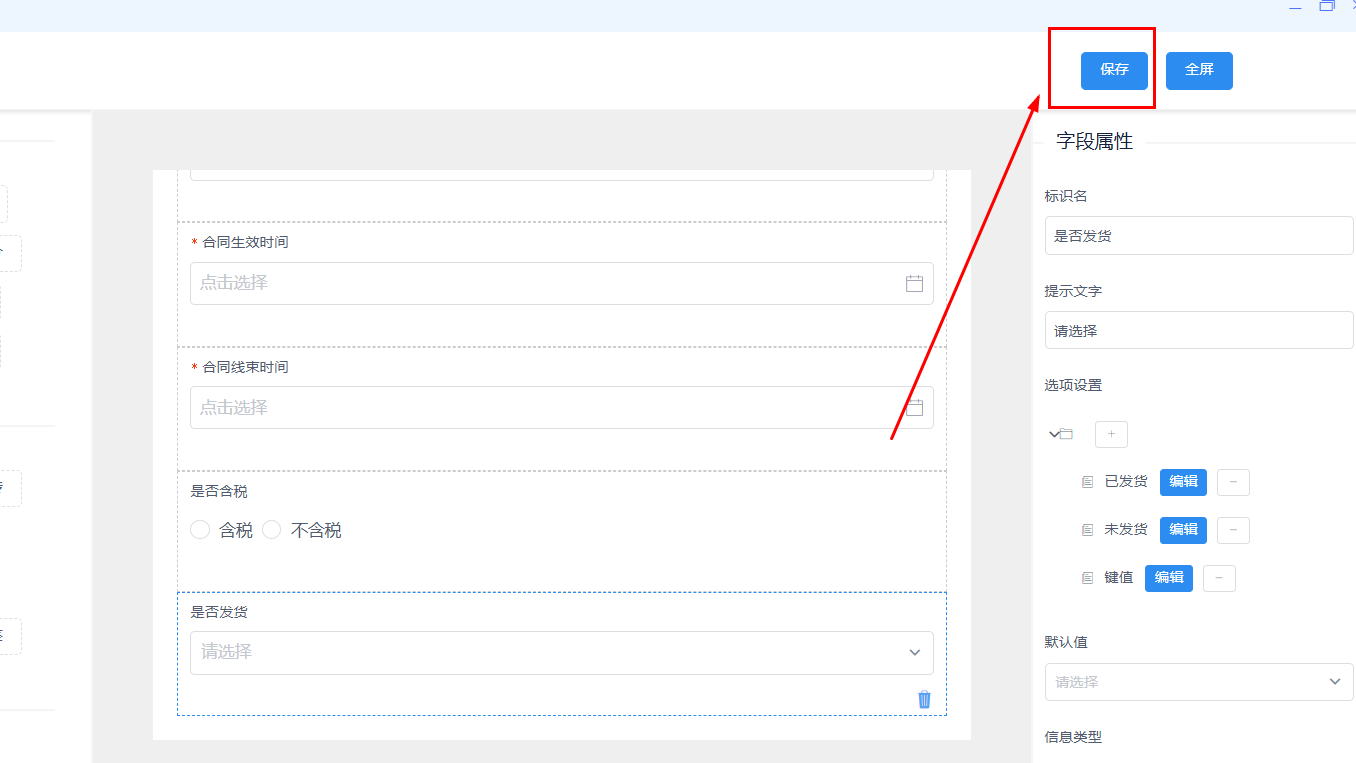Click the calendar icon in 合同生效时间 field
This screenshot has height=763, width=1356.
click(914, 283)
